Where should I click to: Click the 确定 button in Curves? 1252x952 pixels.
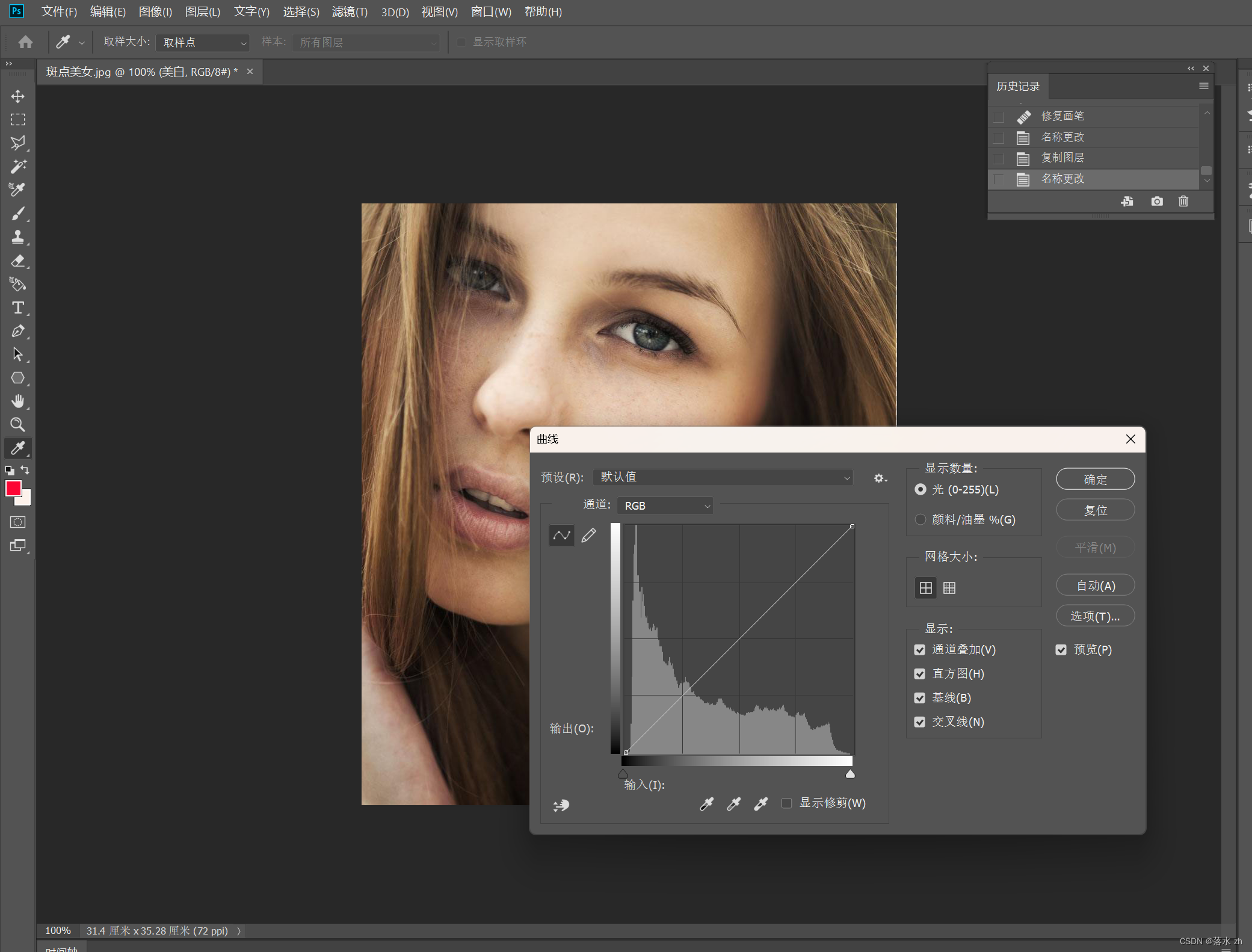point(1095,479)
